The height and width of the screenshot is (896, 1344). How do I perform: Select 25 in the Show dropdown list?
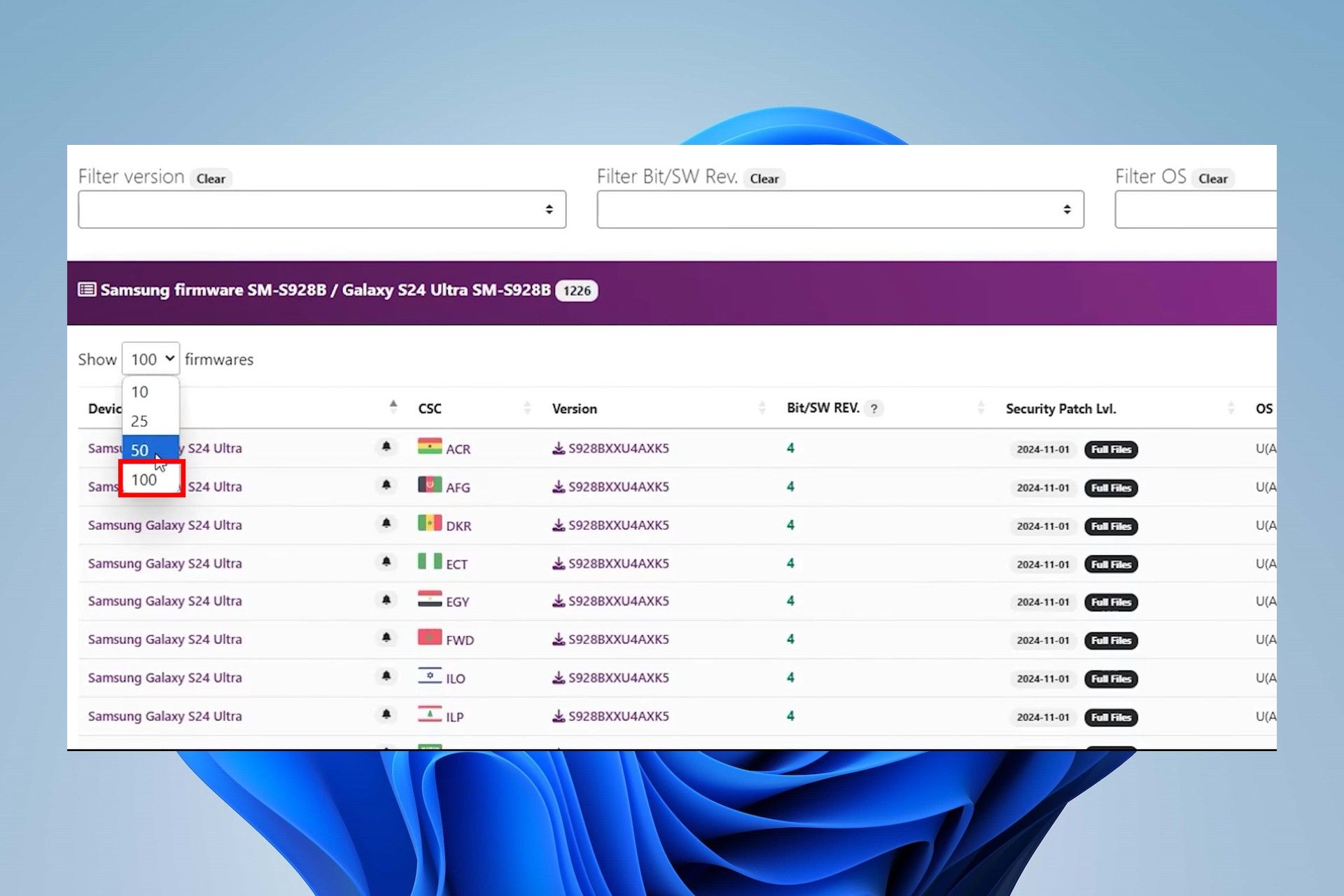150,421
